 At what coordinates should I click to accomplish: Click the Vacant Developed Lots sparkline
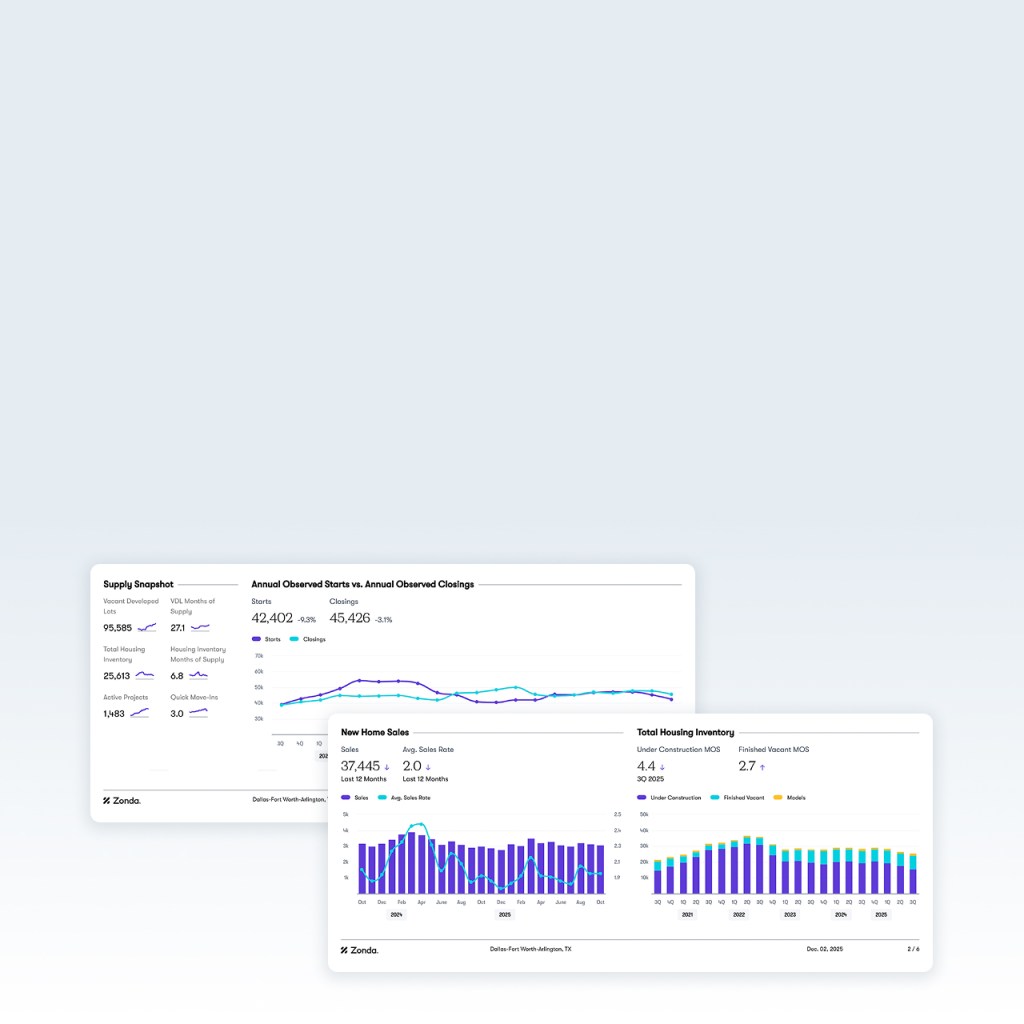point(147,628)
